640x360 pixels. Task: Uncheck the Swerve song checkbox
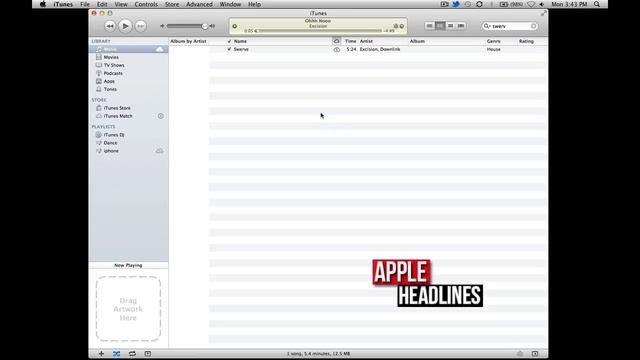pos(229,49)
